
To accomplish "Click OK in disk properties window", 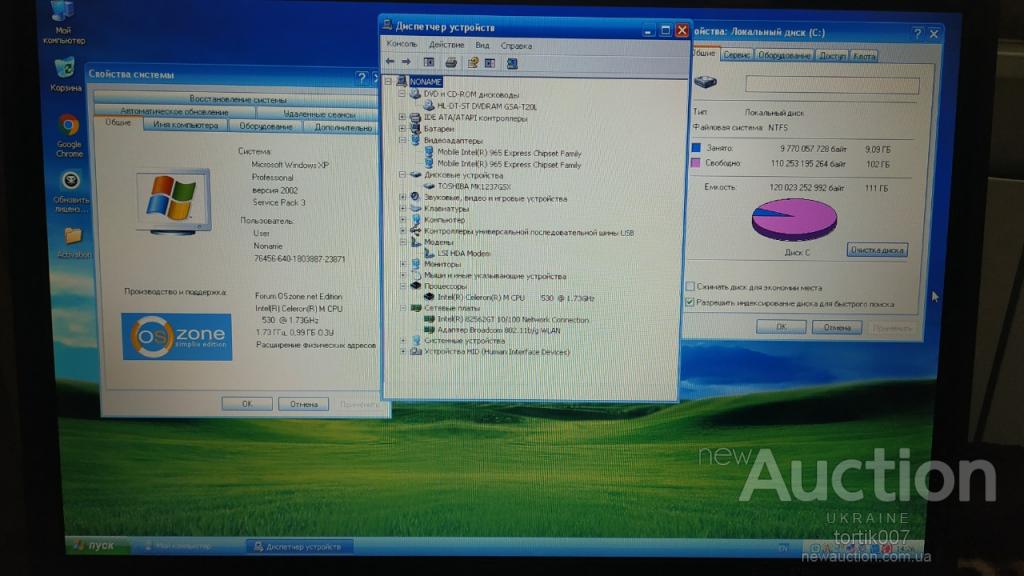I will click(781, 327).
